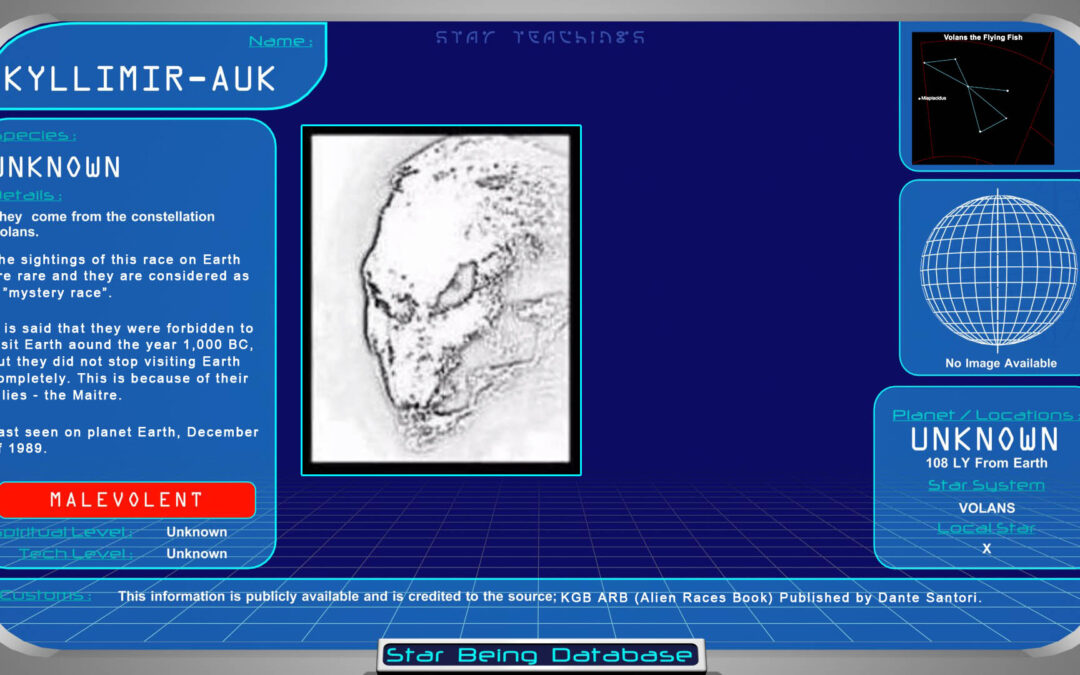Open the Details heading link
1080x675 pixels.
[x=31, y=195]
